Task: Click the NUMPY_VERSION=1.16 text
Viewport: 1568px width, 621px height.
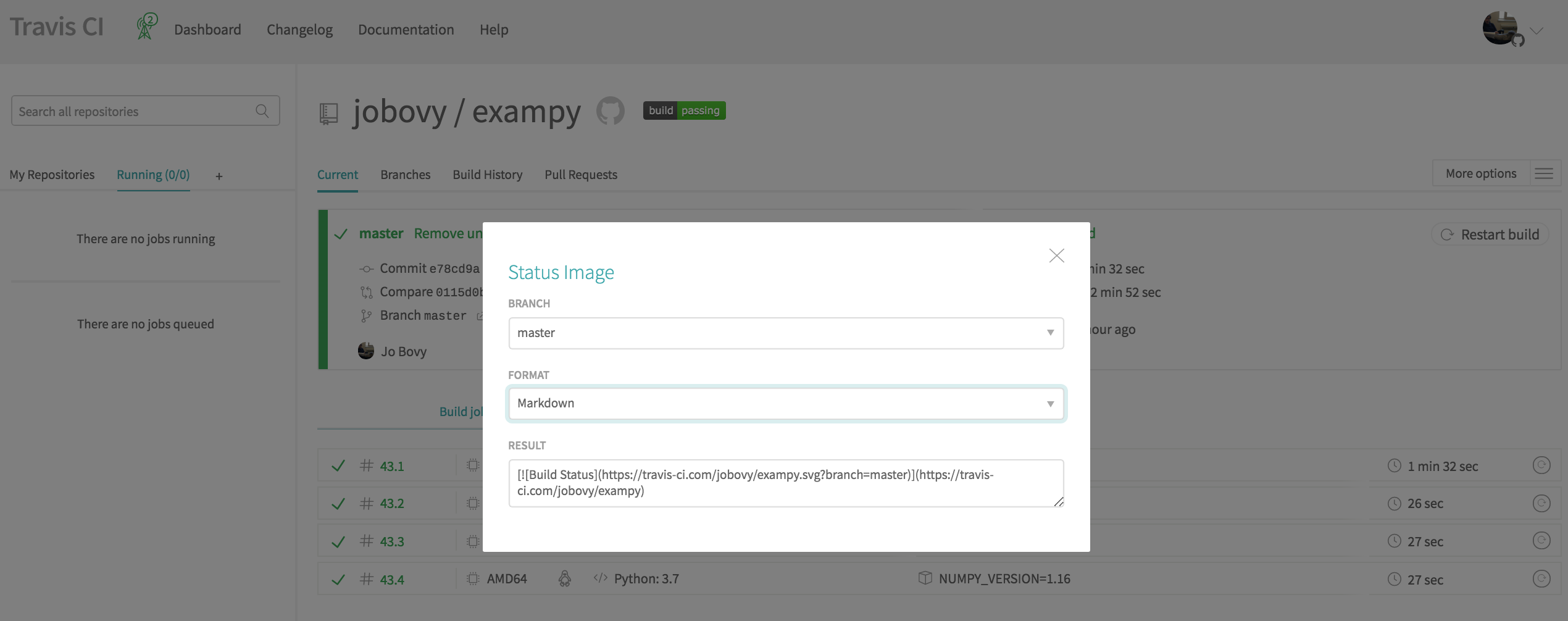Action: click(x=1004, y=579)
